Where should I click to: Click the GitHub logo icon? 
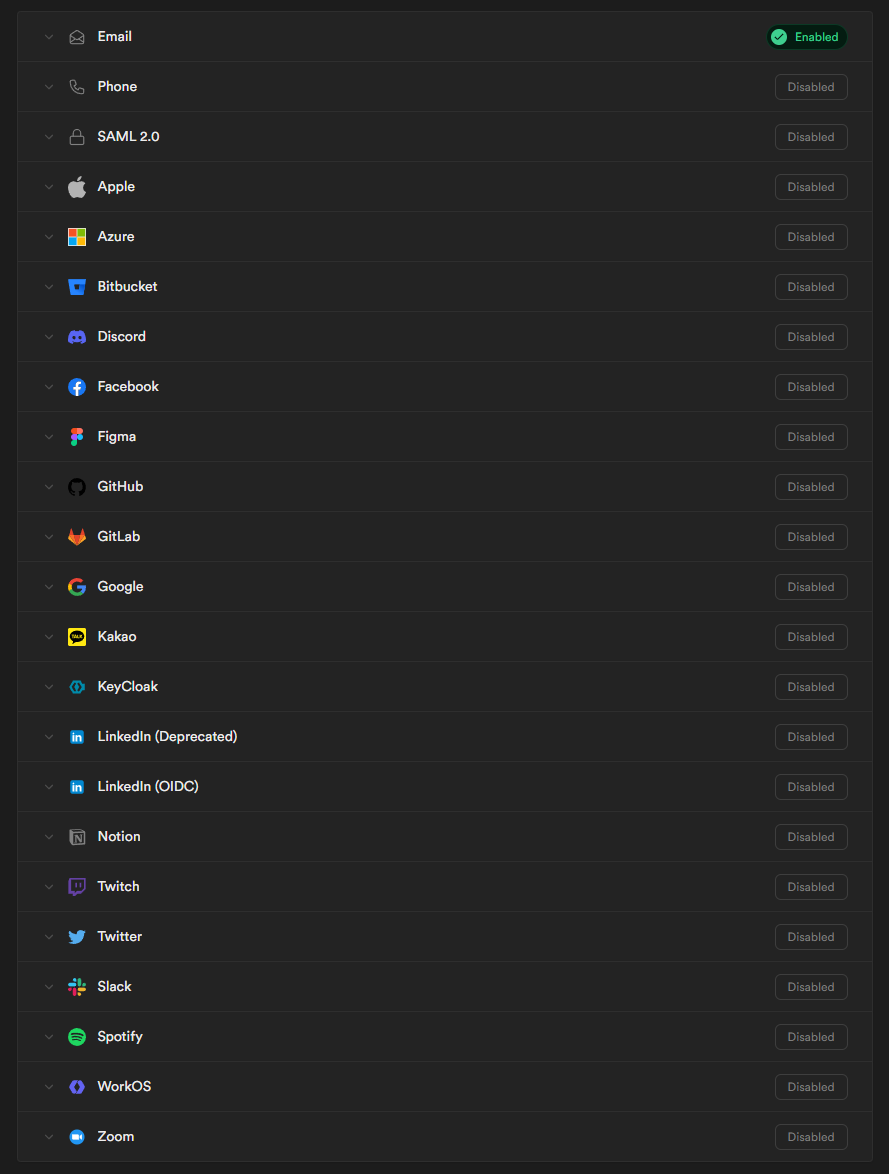click(x=77, y=487)
